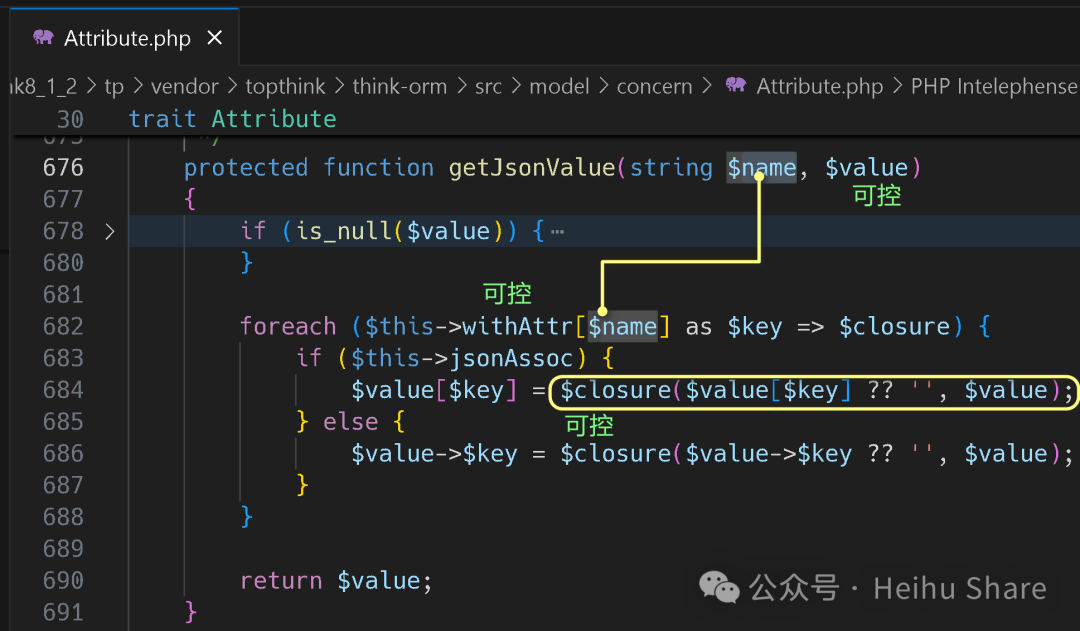
Task: Open the 'concern' breadcrumb segment
Action: 654,86
